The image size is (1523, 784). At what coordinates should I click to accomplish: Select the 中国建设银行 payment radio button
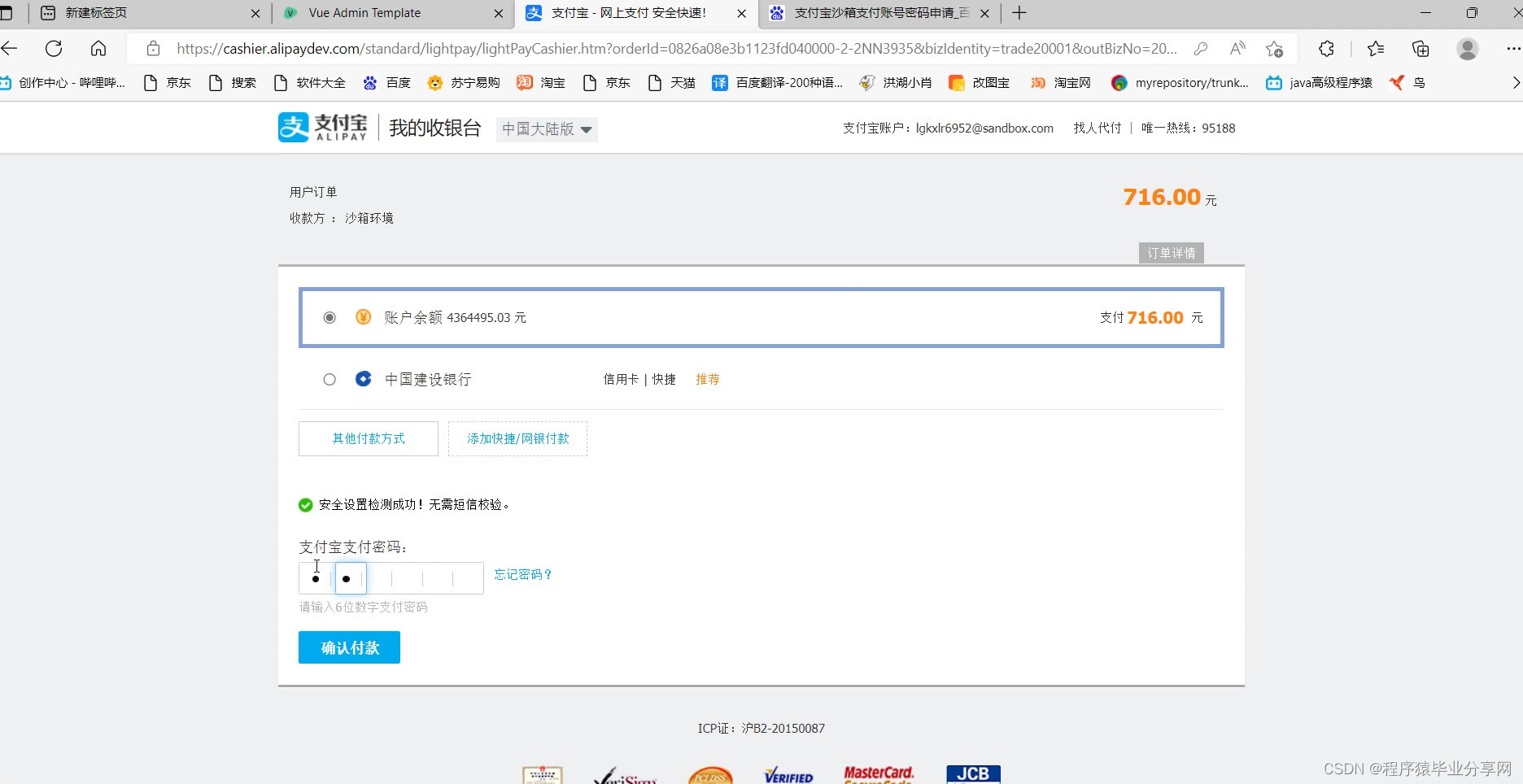click(x=329, y=379)
